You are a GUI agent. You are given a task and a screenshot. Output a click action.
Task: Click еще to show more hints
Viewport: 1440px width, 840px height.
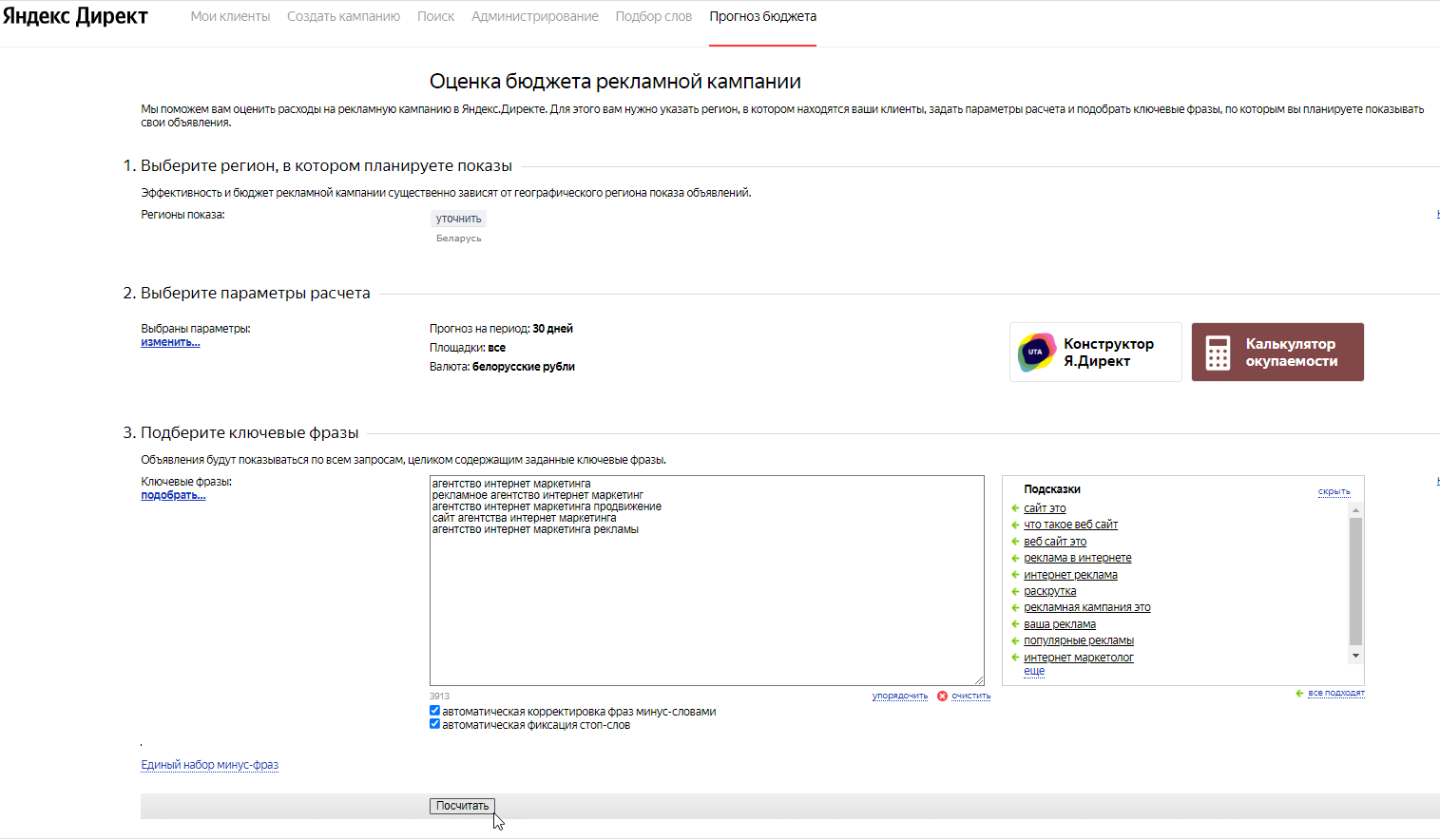pyautogui.click(x=1034, y=671)
